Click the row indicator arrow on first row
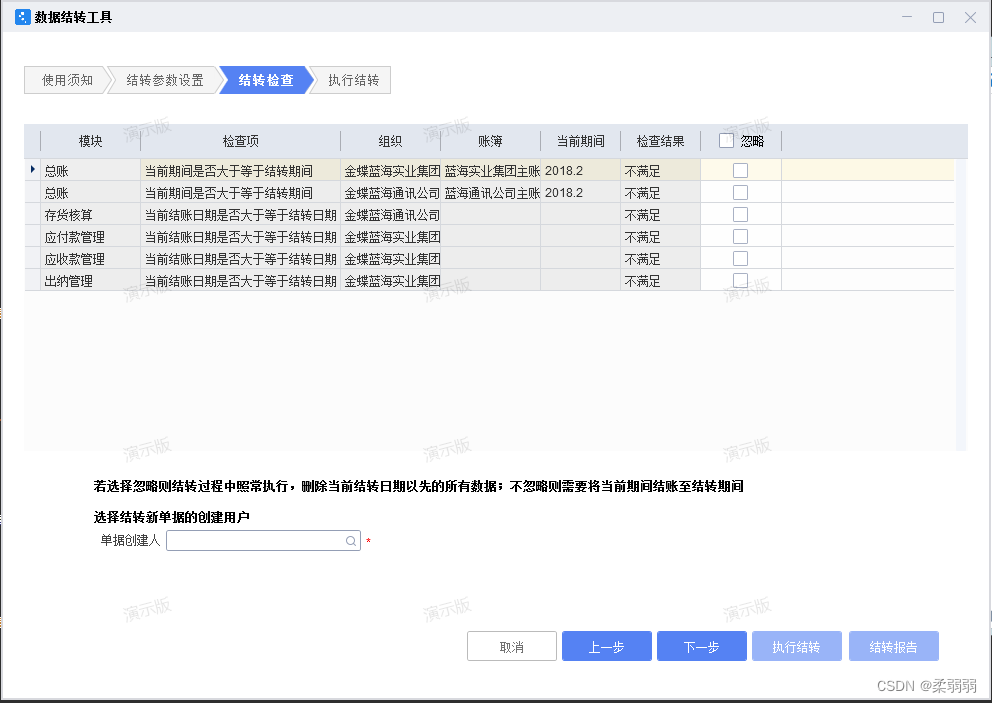The width and height of the screenshot is (992, 703). pos(33,170)
